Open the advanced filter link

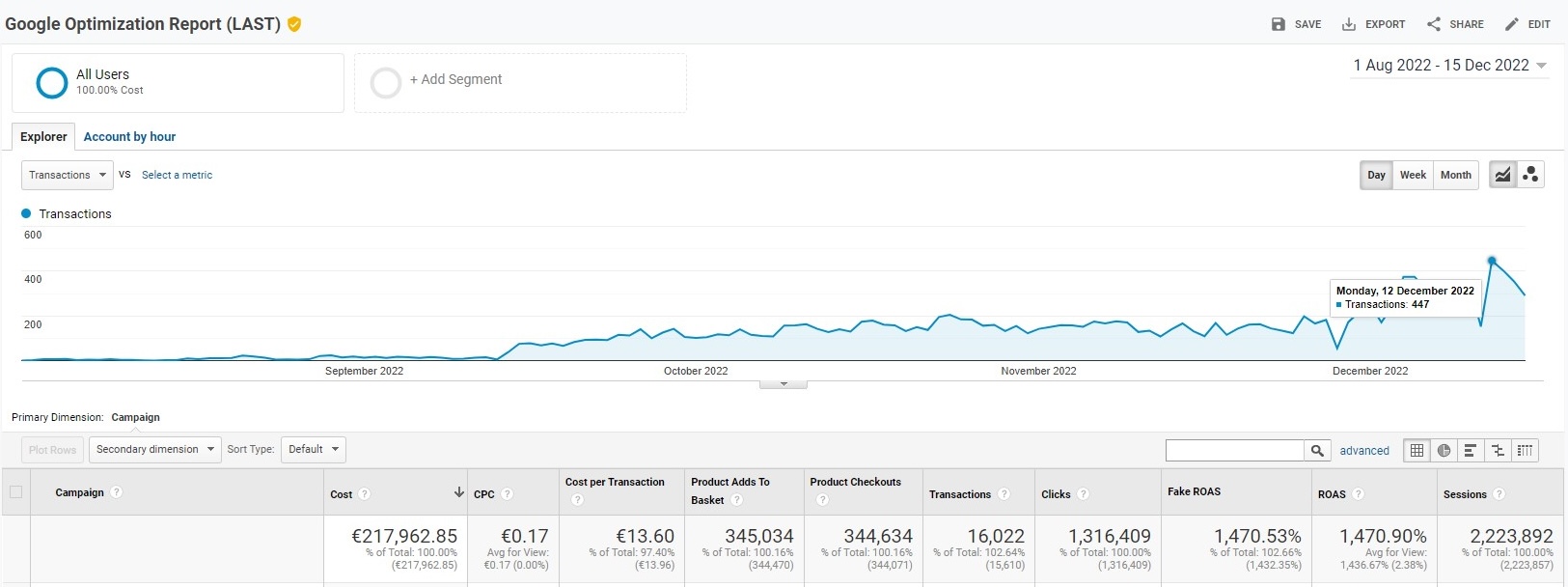tap(1364, 451)
